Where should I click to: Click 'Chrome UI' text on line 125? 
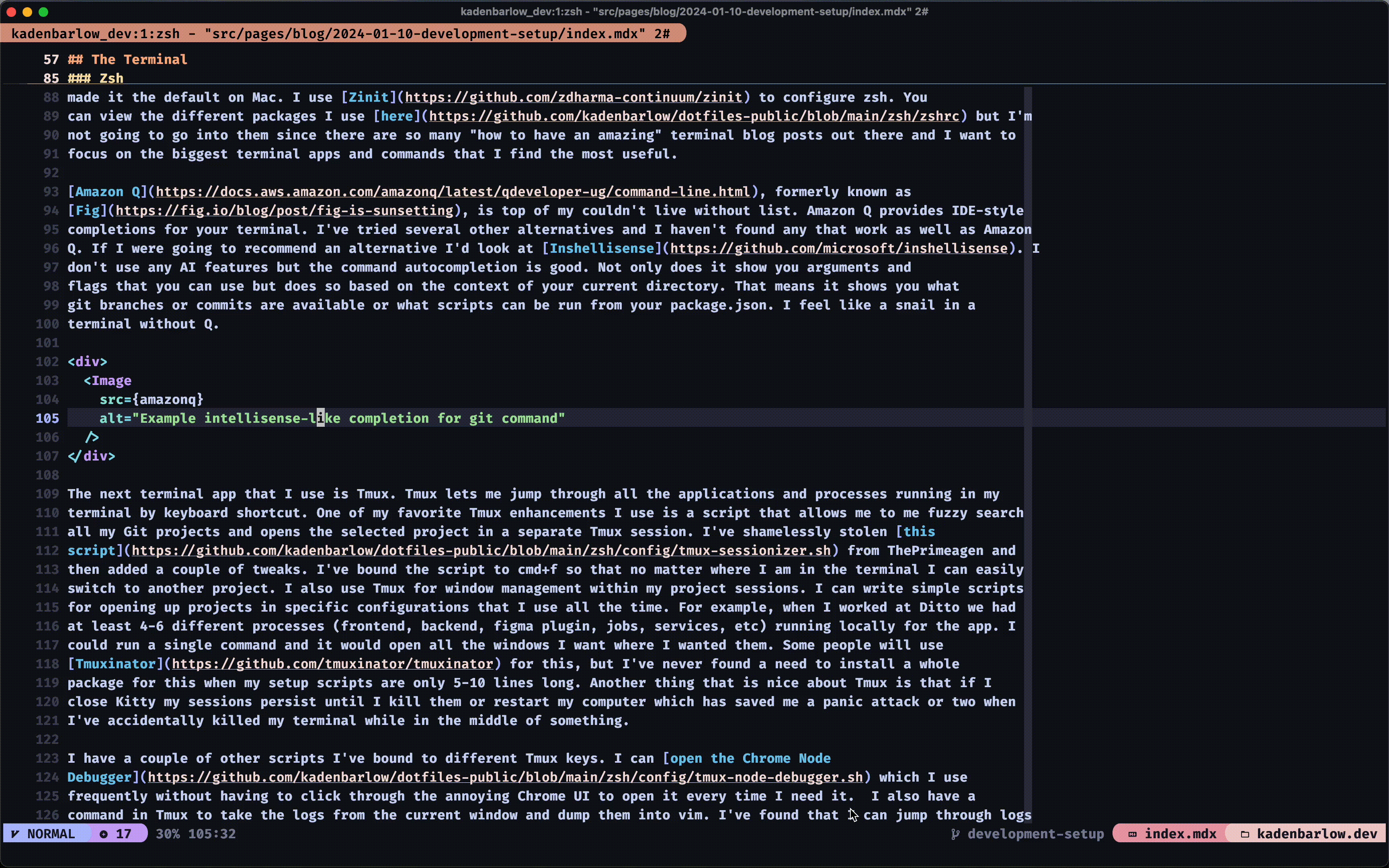coord(553,796)
